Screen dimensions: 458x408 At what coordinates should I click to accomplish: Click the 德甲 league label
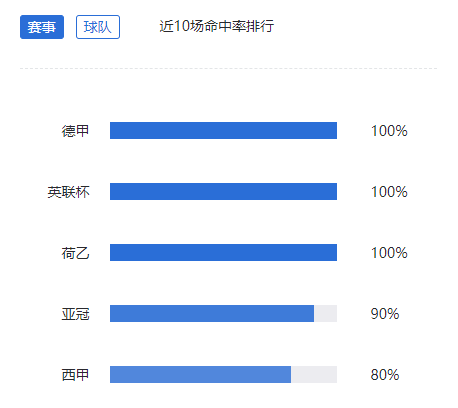75,131
